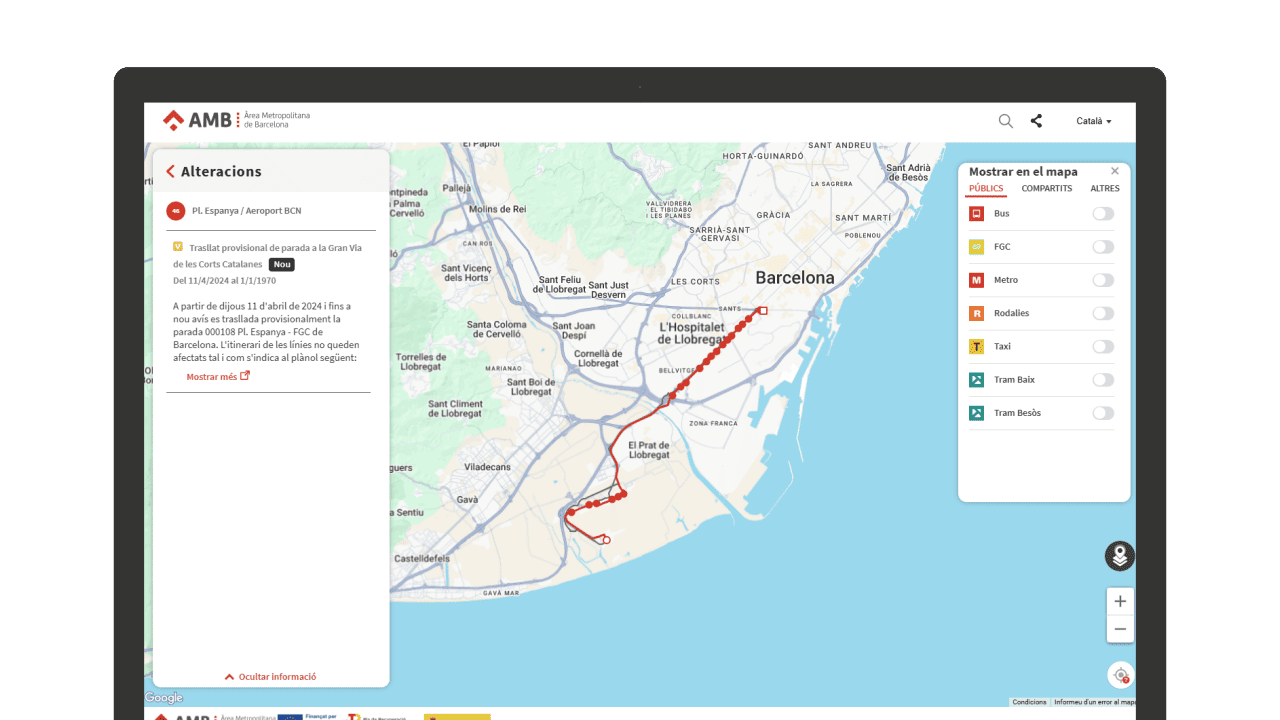Close the Mostrar en el mapa panel

pos(1115,171)
